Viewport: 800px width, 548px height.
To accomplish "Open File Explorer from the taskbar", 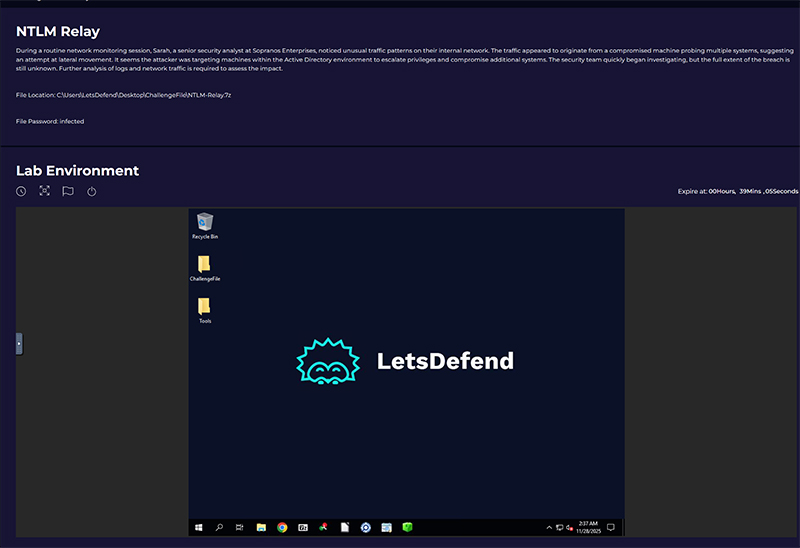I will 261,527.
